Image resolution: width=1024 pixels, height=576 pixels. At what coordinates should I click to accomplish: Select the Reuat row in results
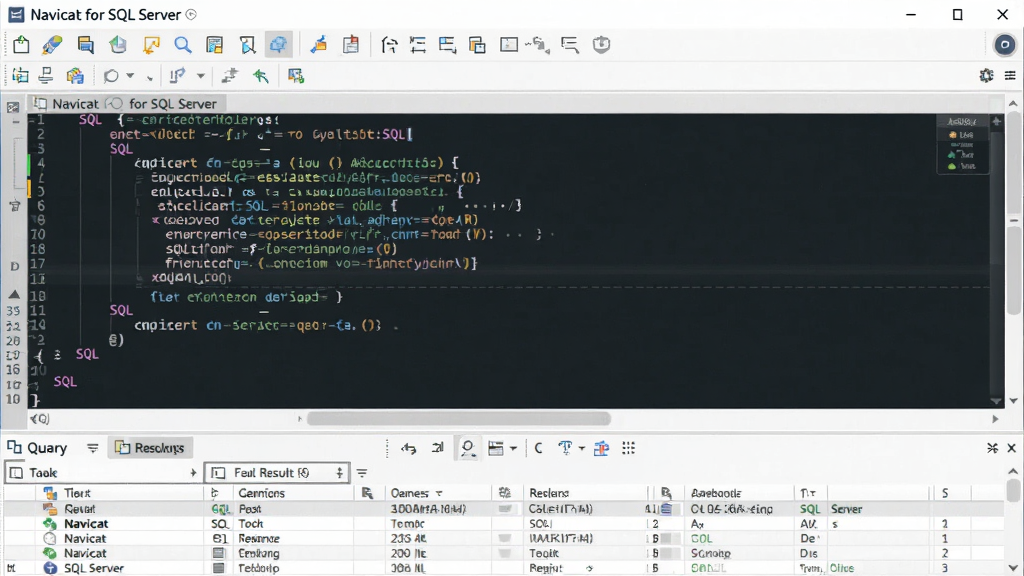(x=503, y=509)
